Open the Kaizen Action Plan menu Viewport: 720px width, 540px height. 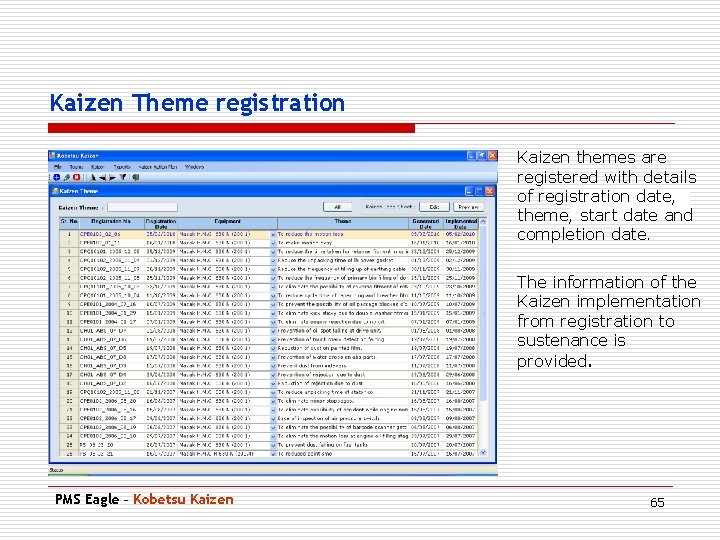158,167
